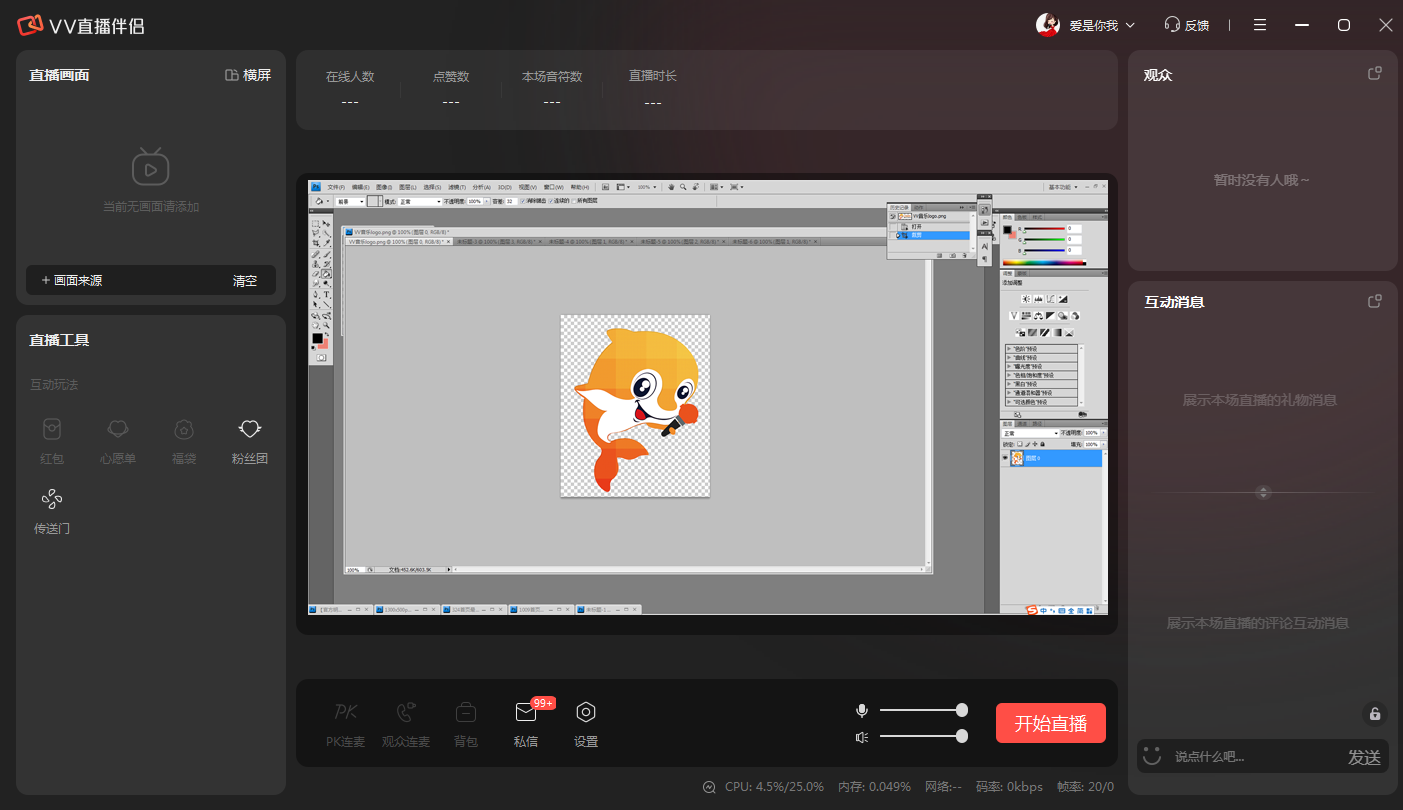Add a source via 画面来源

click(x=72, y=281)
